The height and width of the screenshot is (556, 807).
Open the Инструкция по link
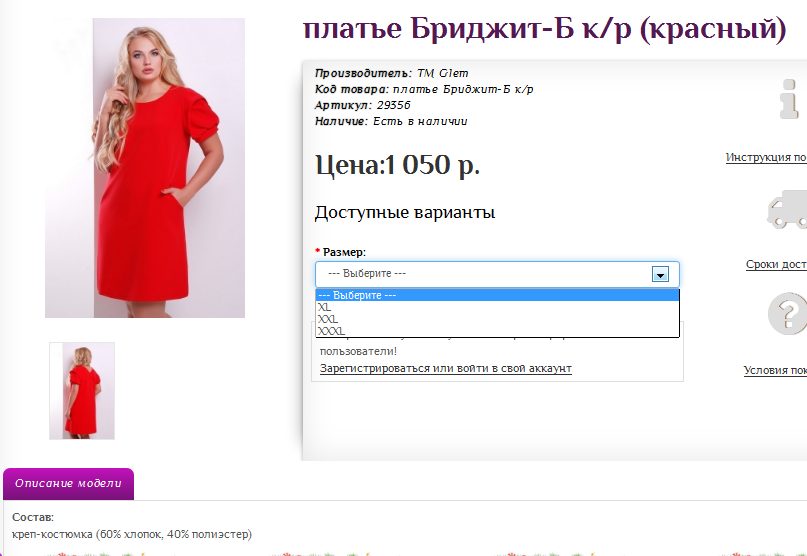click(x=766, y=158)
